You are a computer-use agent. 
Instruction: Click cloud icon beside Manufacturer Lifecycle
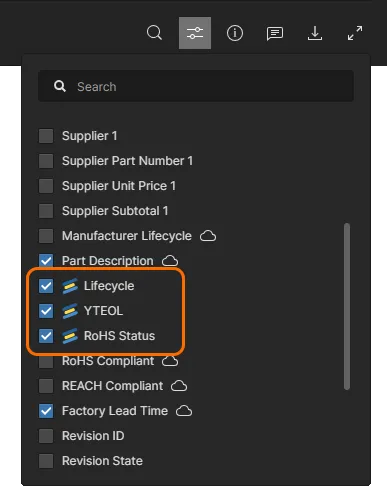[x=208, y=236]
